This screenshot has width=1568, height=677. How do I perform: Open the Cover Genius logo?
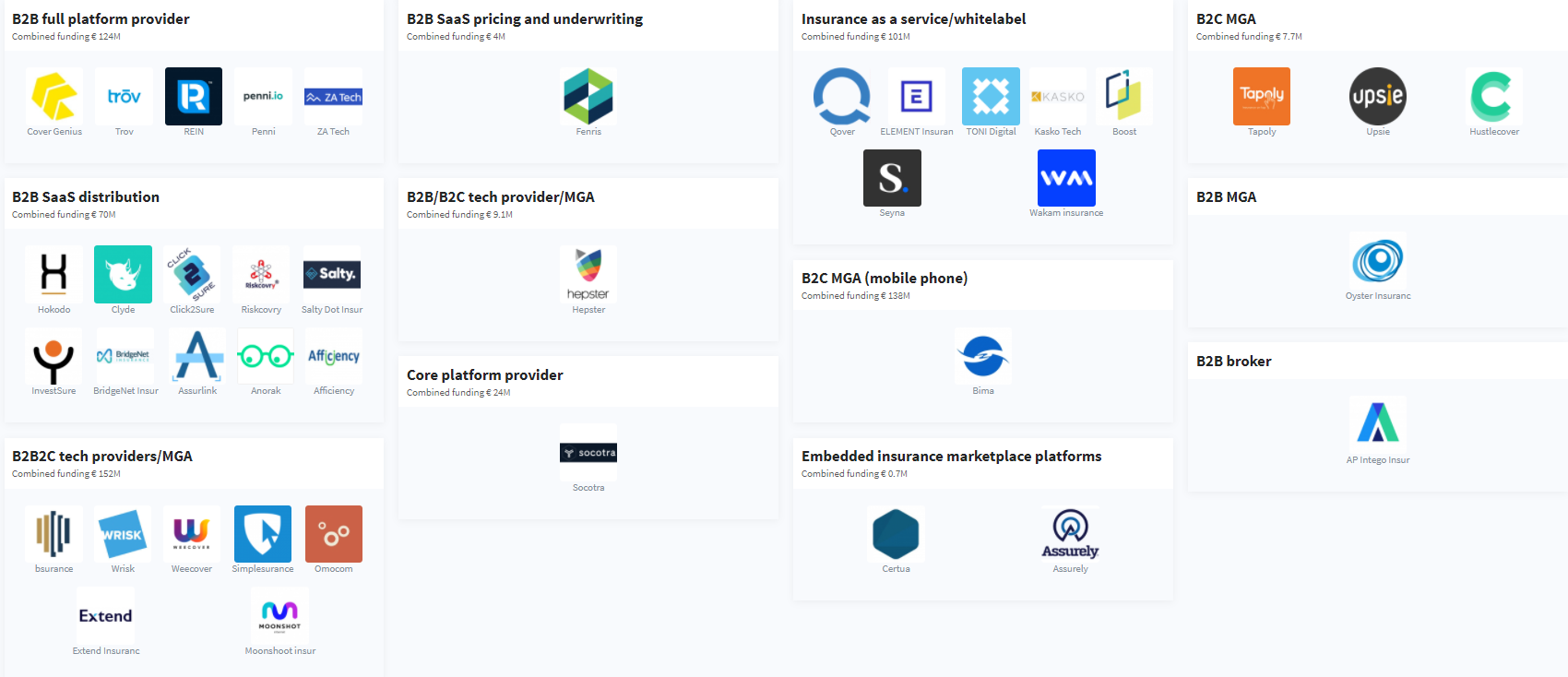coord(54,96)
